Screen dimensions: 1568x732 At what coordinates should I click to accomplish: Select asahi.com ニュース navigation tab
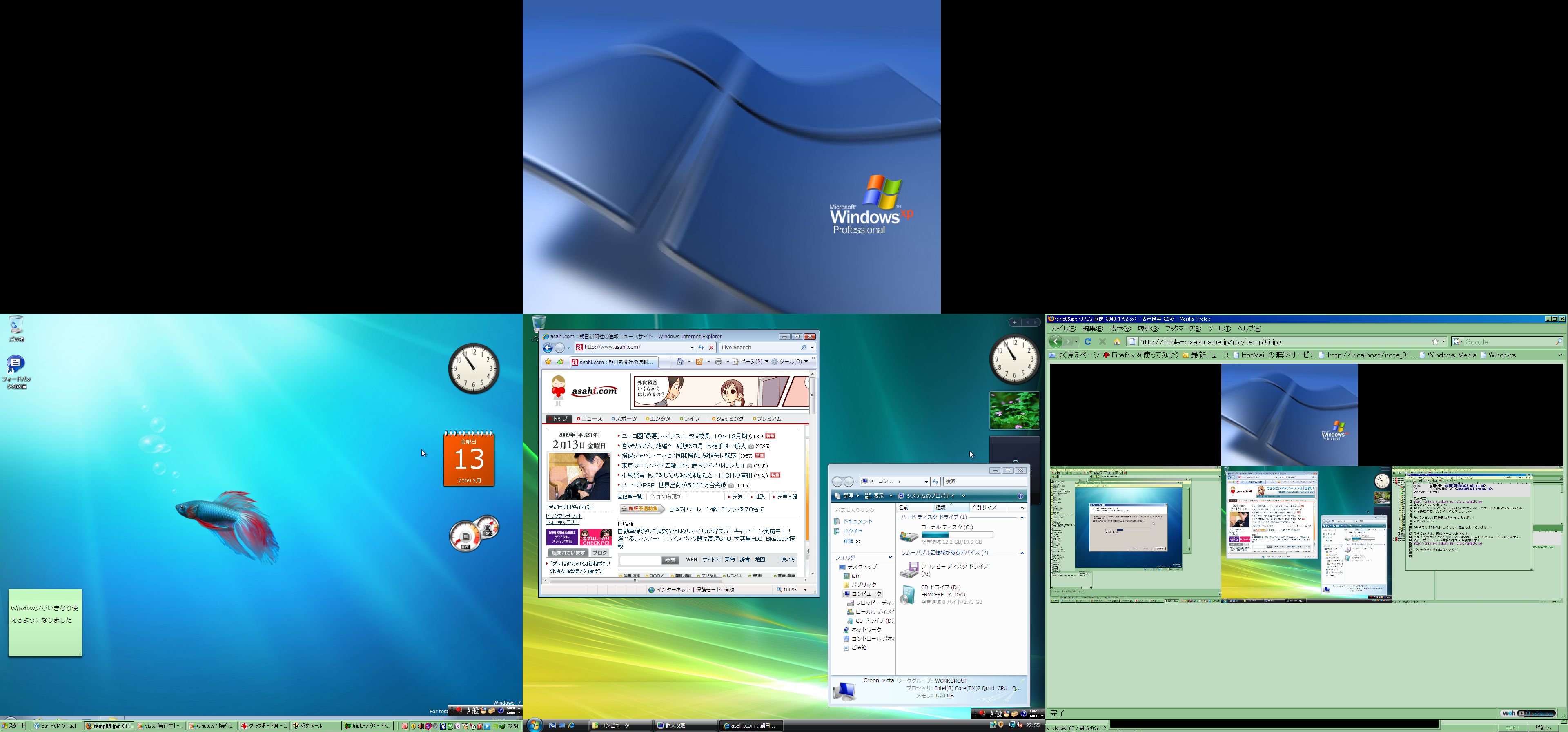click(589, 419)
